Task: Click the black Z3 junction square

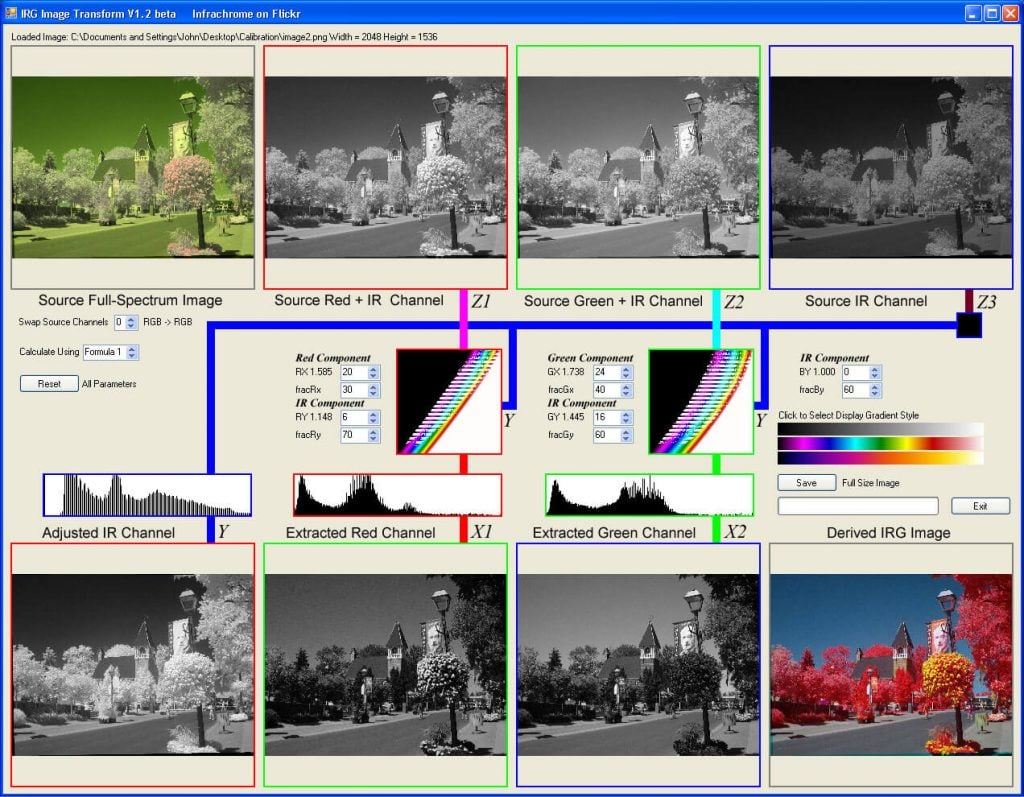Action: (x=969, y=325)
